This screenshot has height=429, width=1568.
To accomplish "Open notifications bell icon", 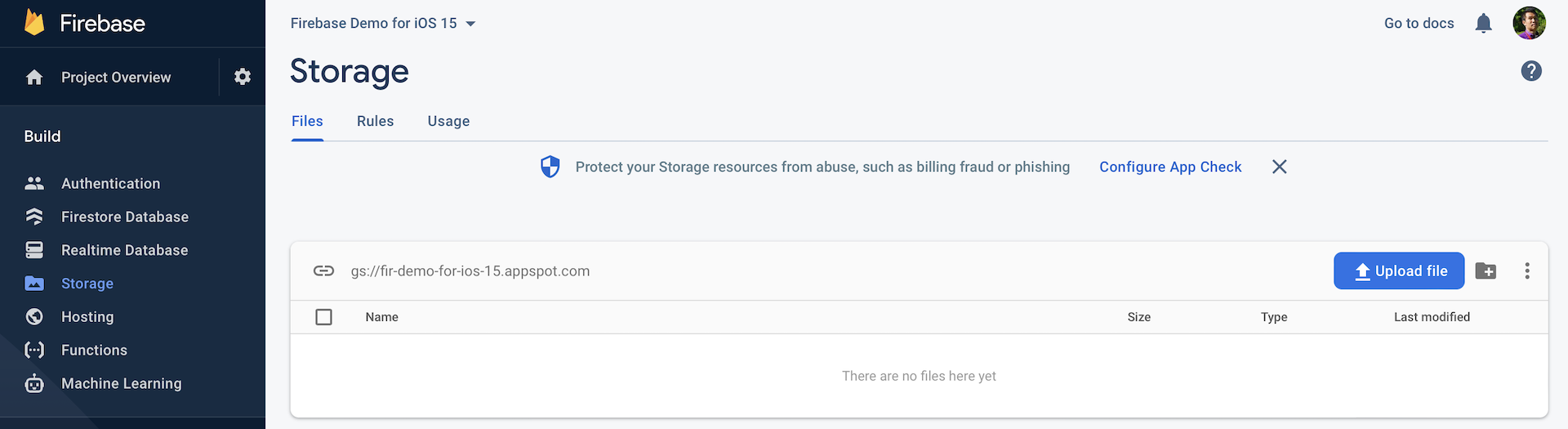I will (x=1483, y=24).
